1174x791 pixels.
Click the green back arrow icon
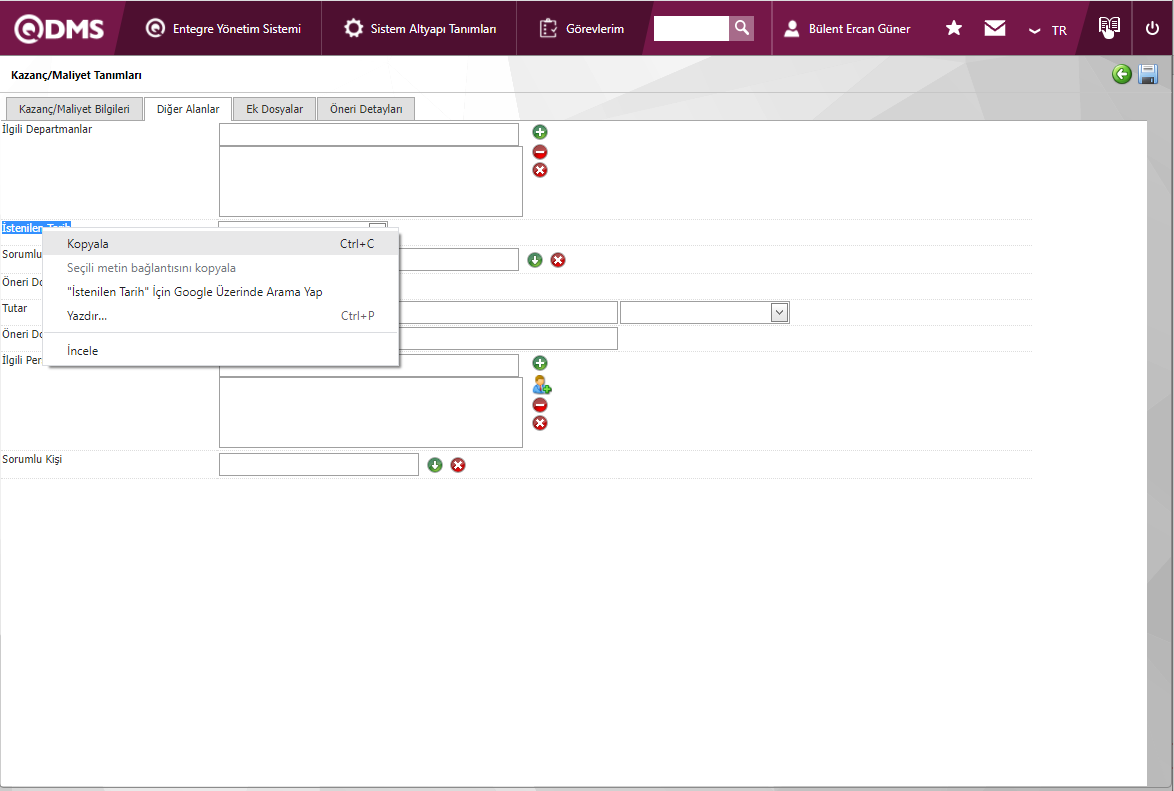pyautogui.click(x=1121, y=73)
